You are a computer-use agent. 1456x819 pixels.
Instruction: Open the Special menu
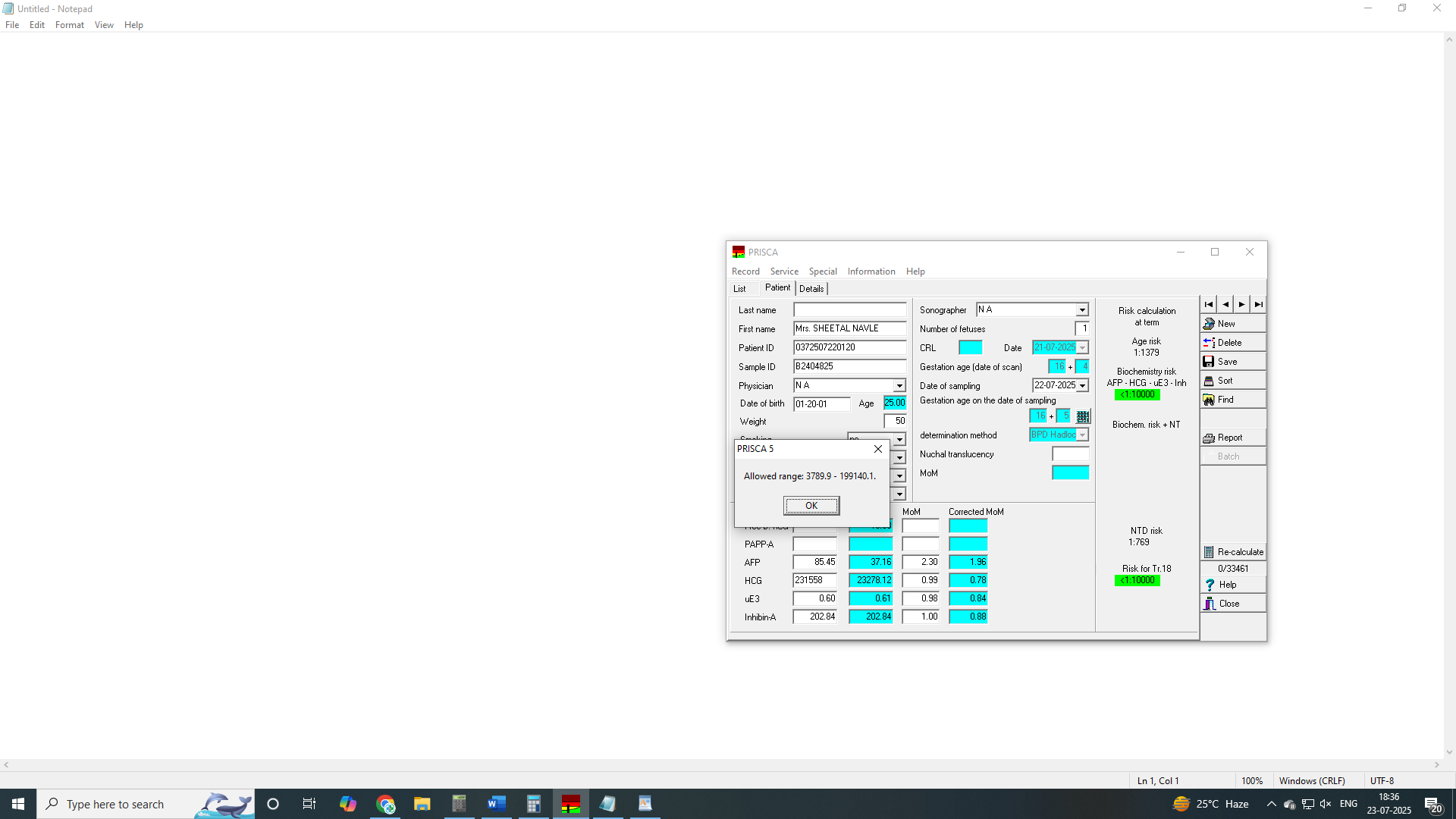pos(822,271)
